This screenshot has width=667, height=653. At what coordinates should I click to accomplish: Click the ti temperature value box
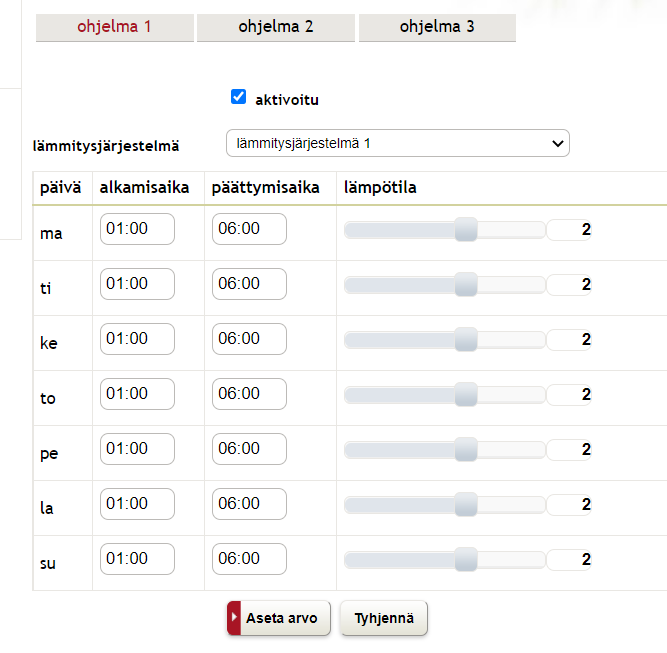(x=569, y=285)
